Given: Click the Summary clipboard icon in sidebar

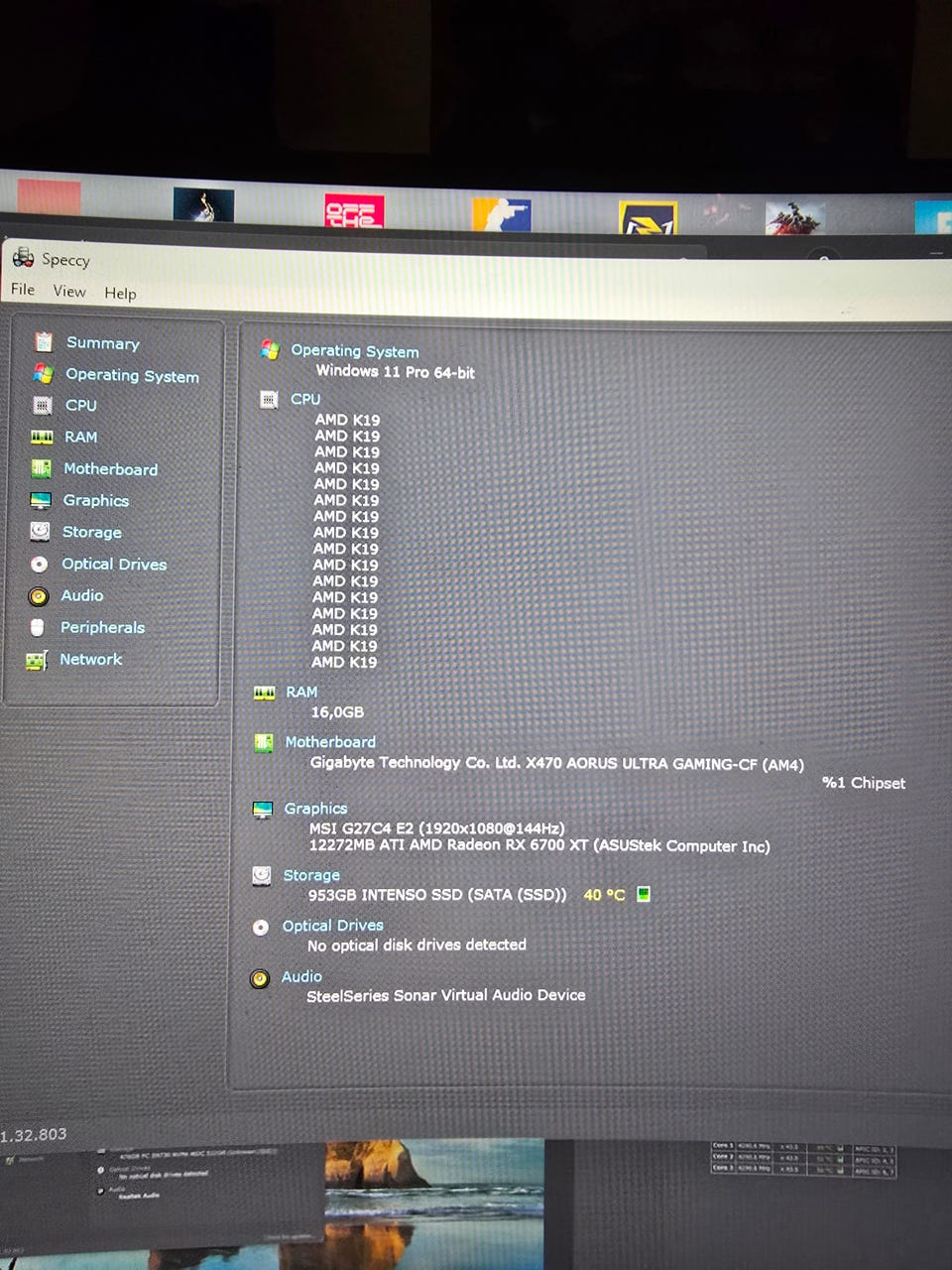Looking at the screenshot, I should [44, 342].
